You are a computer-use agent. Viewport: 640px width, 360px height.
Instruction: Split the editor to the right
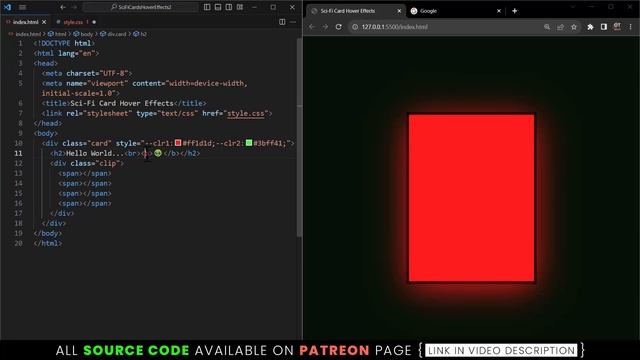pyautogui.click(x=282, y=22)
